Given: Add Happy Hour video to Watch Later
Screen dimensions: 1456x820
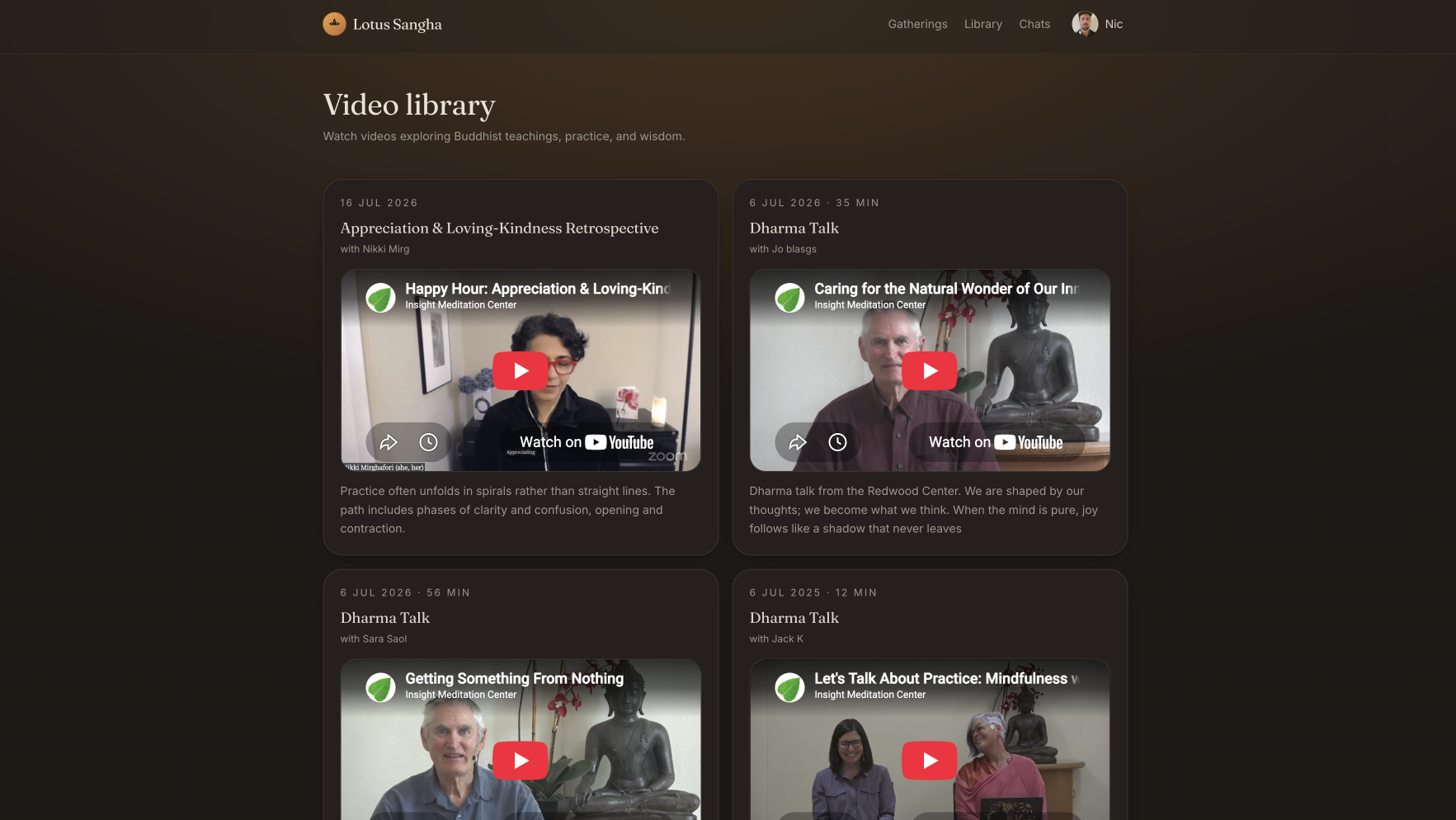Looking at the screenshot, I should coord(428,442).
